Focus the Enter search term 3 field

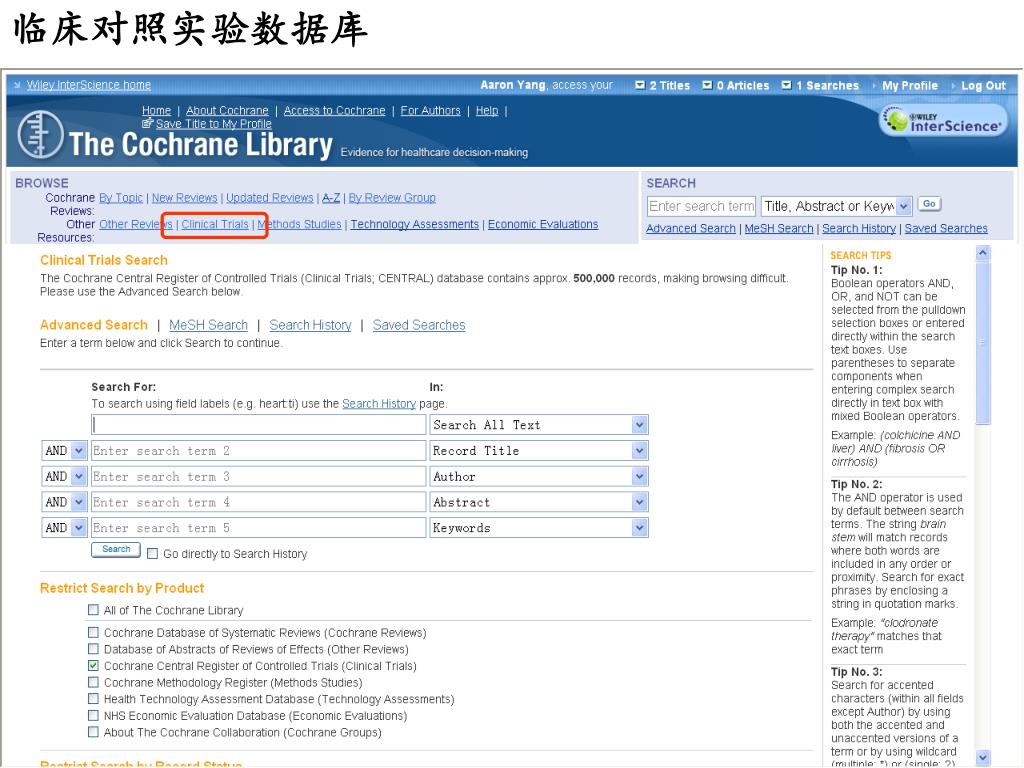tap(259, 477)
